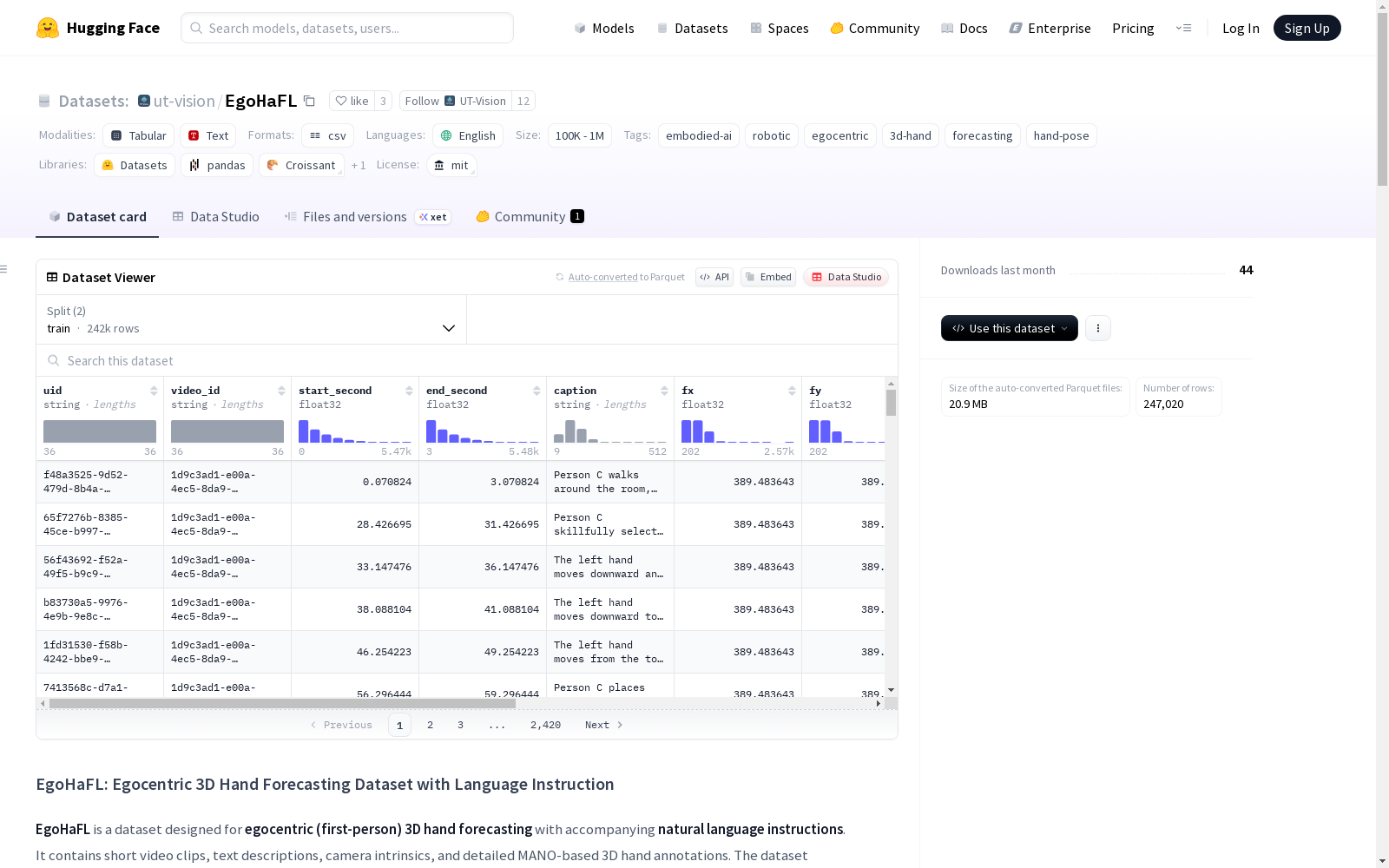Open the Community tab with 1 discussion
1389x868 pixels.
[x=530, y=217]
